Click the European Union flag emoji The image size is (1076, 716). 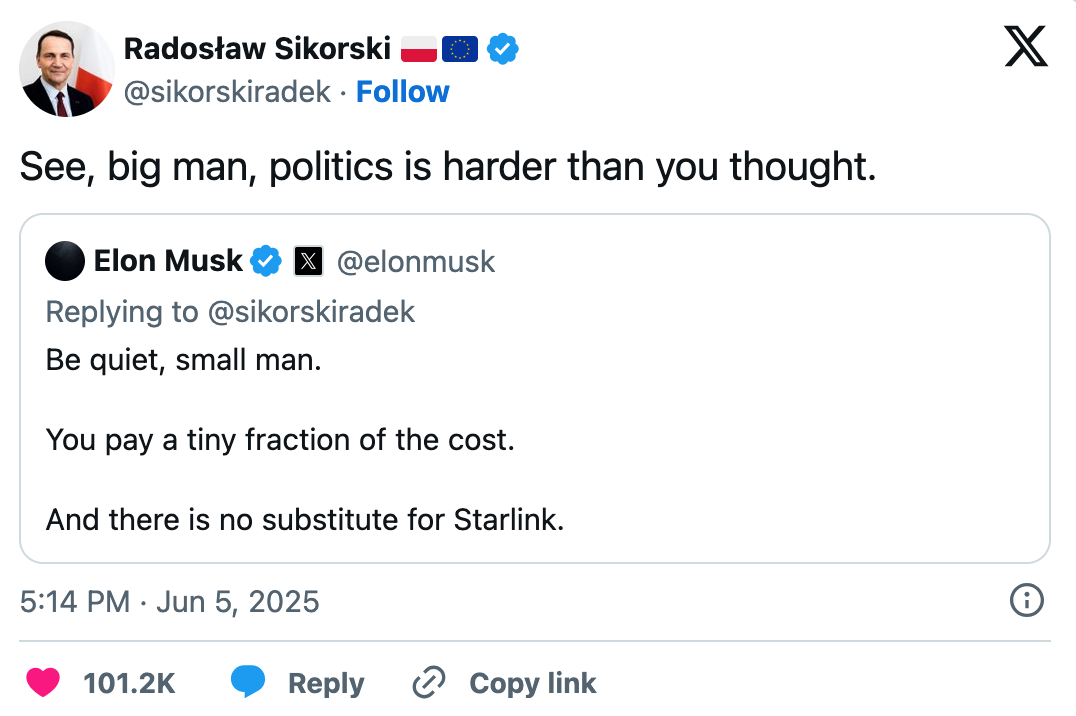click(460, 47)
